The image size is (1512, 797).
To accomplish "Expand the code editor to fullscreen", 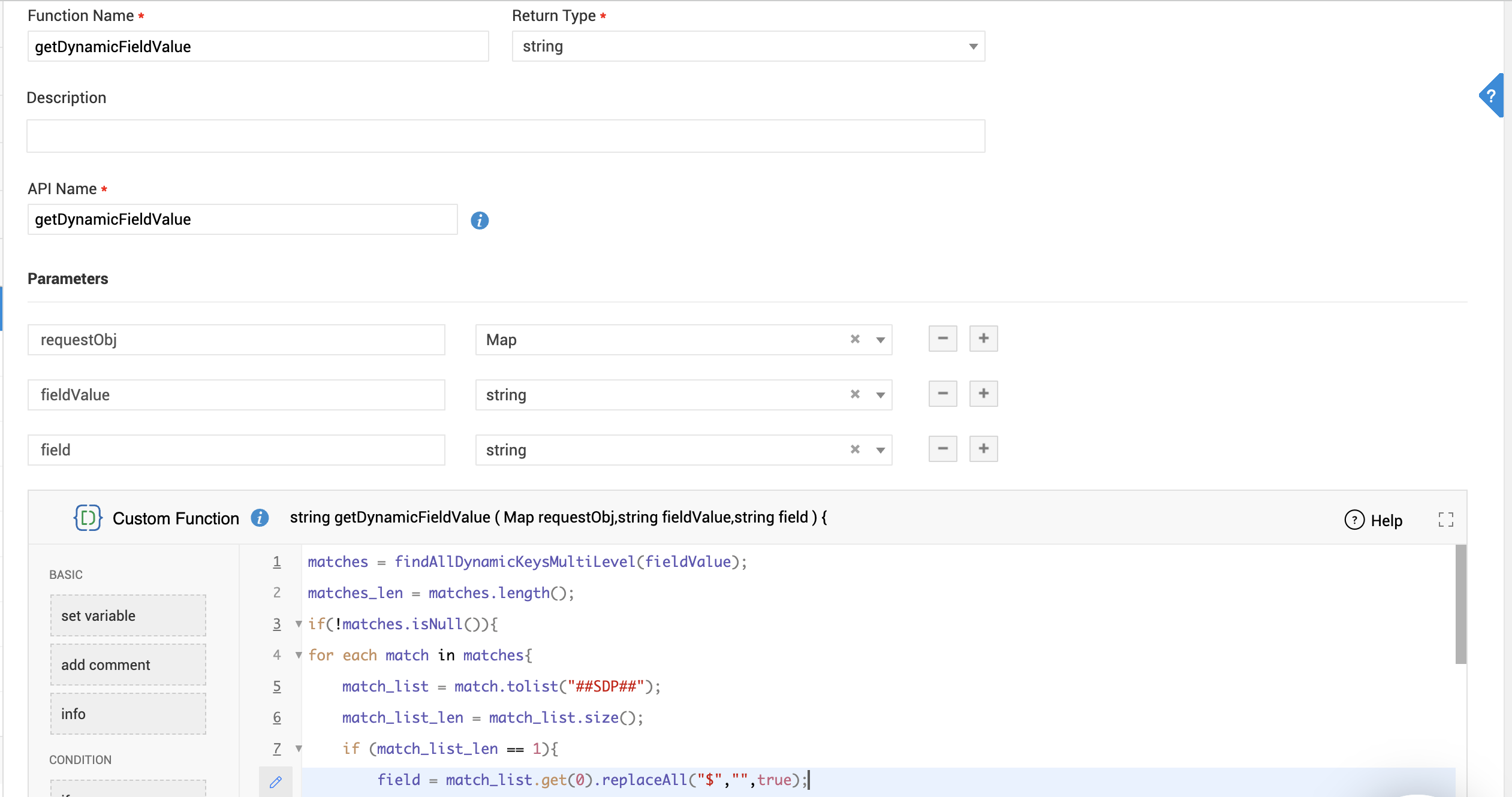I will coord(1445,520).
